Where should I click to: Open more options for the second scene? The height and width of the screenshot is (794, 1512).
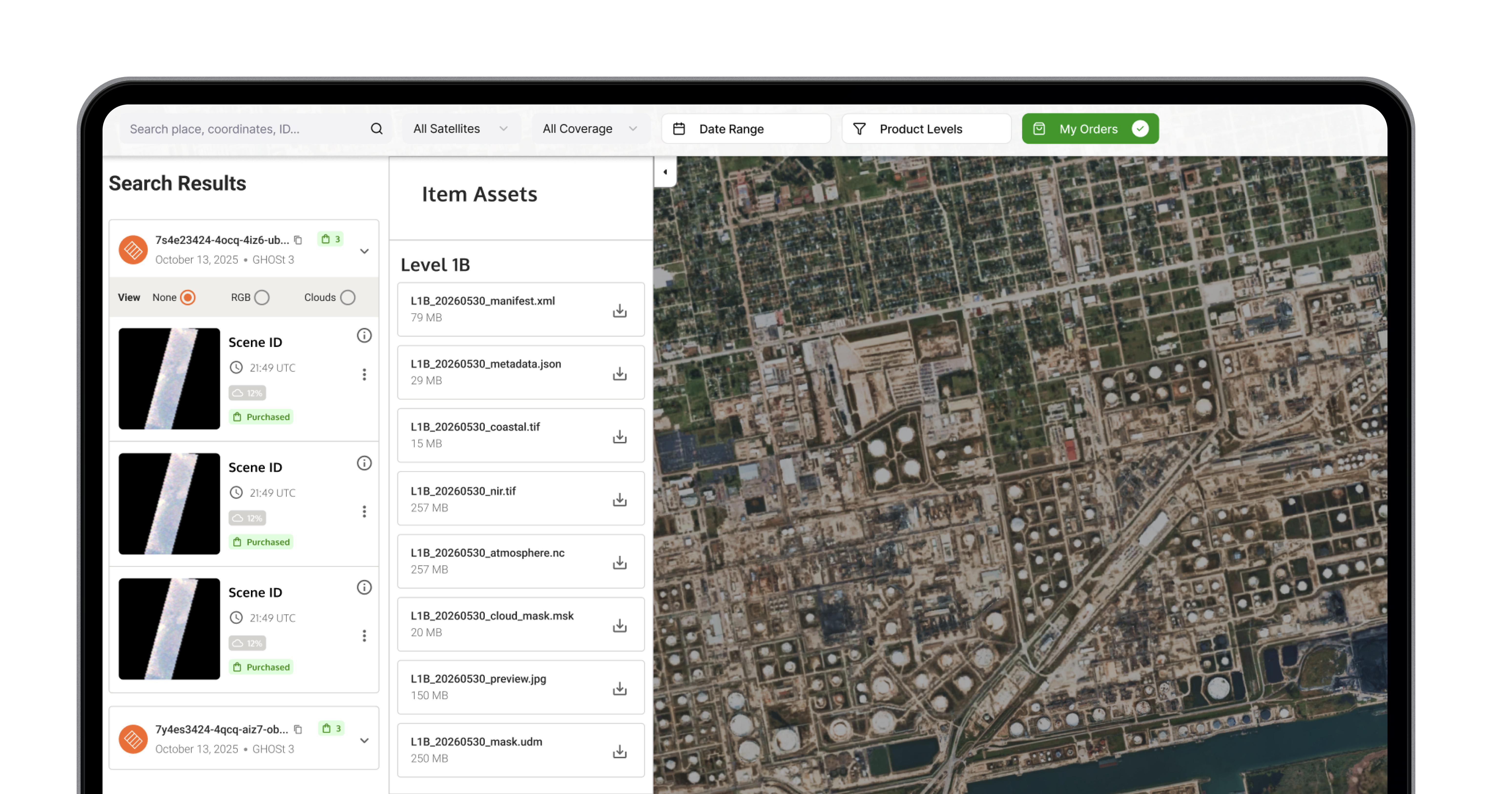click(364, 512)
